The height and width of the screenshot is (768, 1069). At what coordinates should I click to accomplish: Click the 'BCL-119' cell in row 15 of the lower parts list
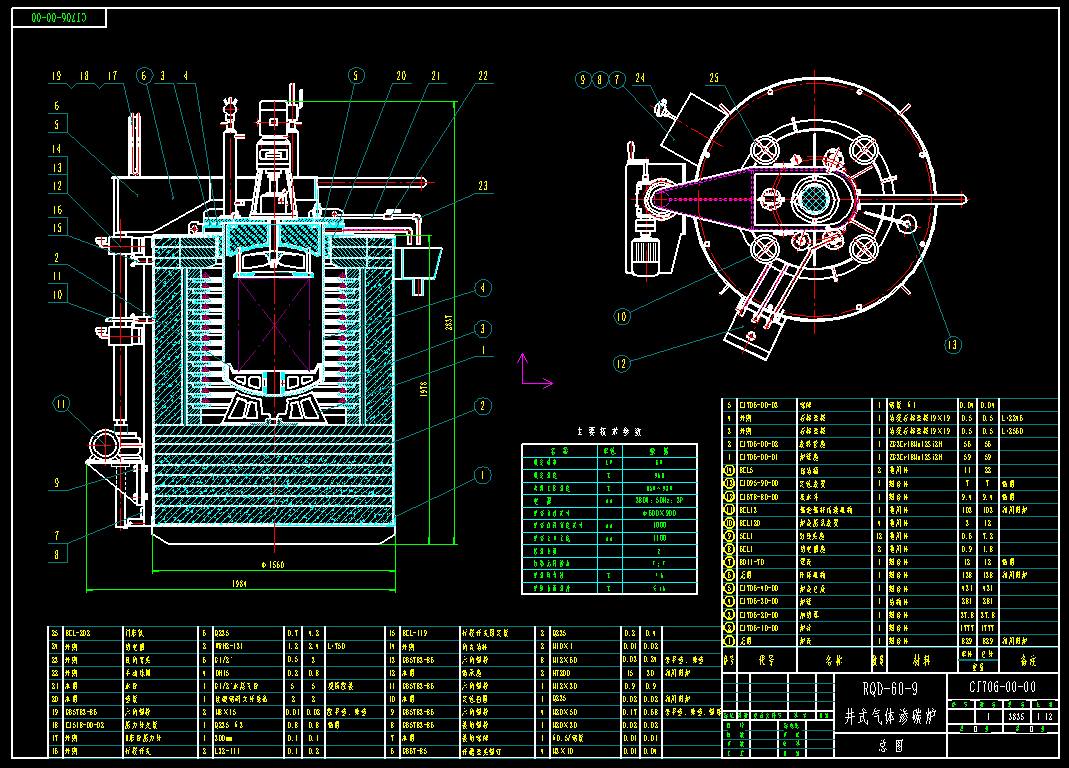tap(430, 633)
